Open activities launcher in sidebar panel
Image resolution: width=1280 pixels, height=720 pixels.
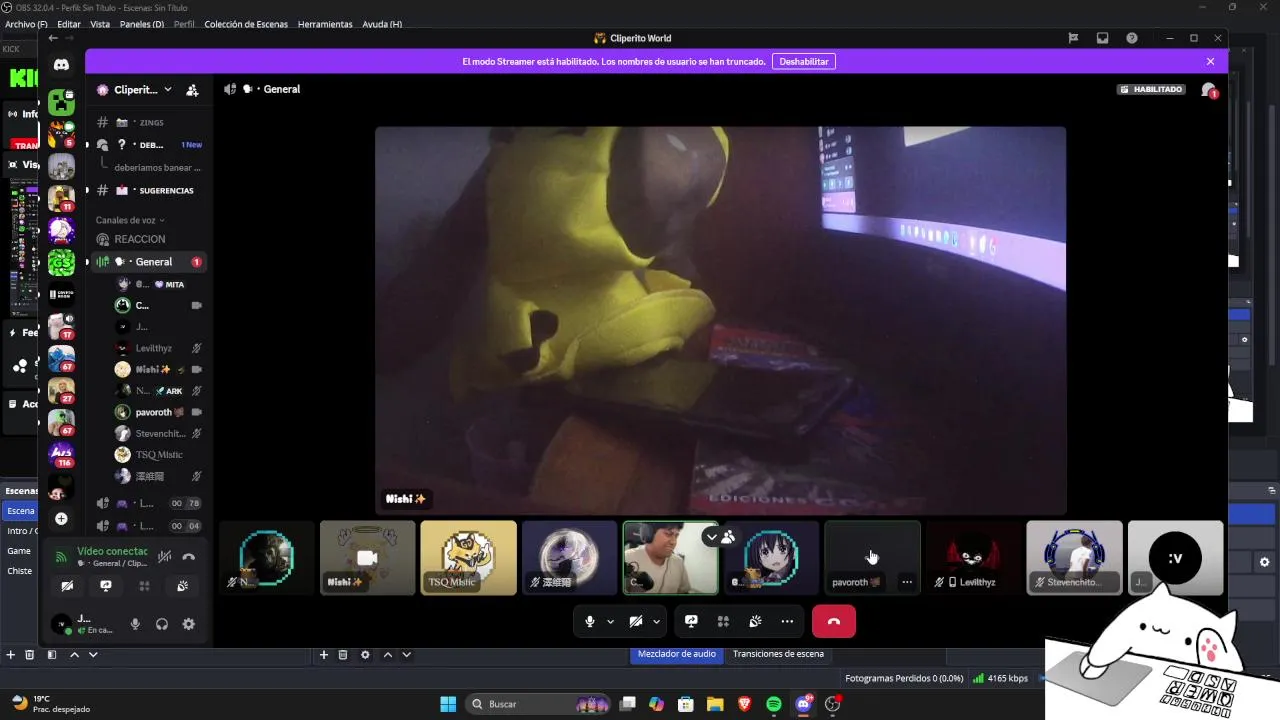coord(144,586)
